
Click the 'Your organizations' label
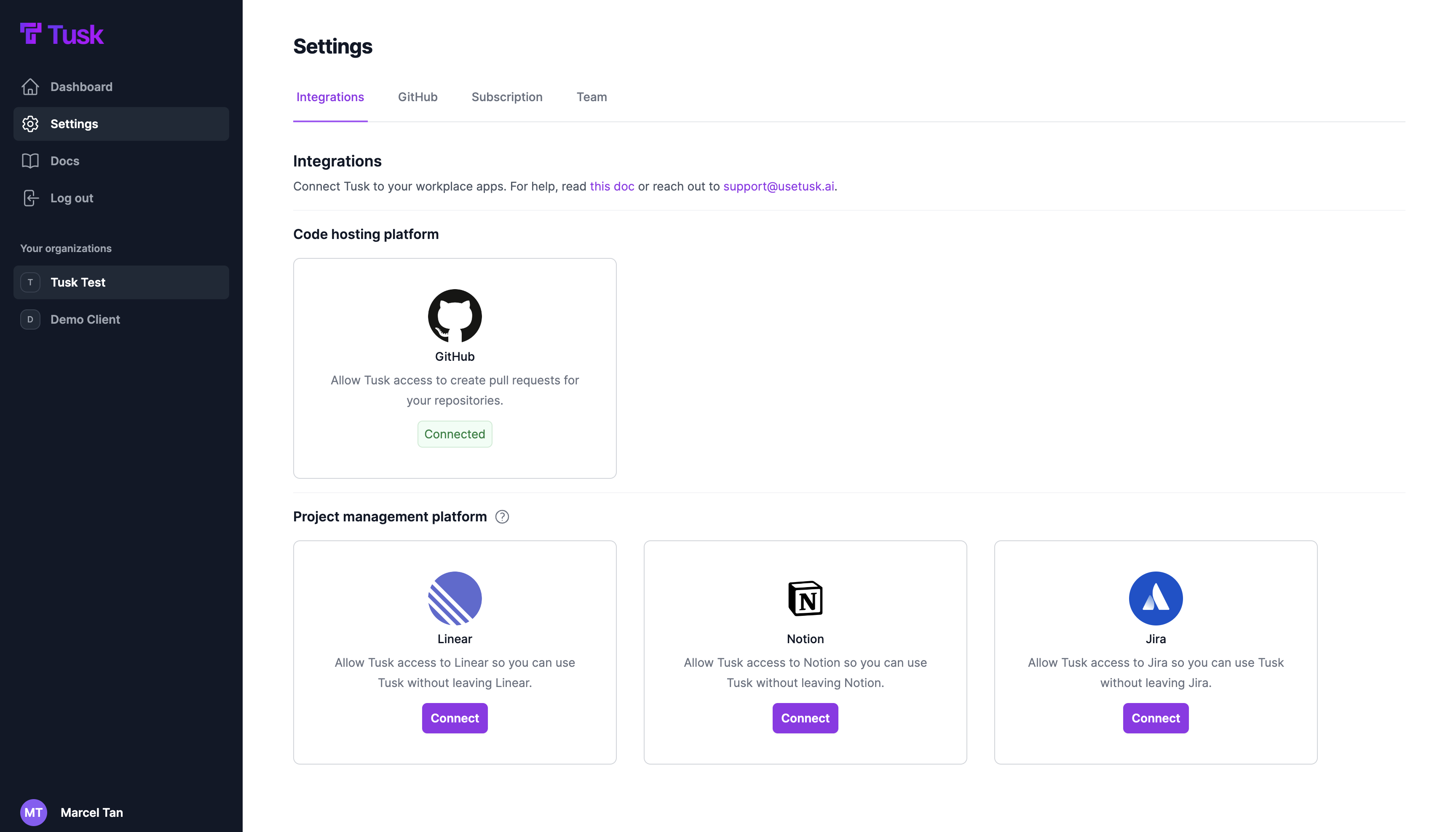click(x=66, y=249)
